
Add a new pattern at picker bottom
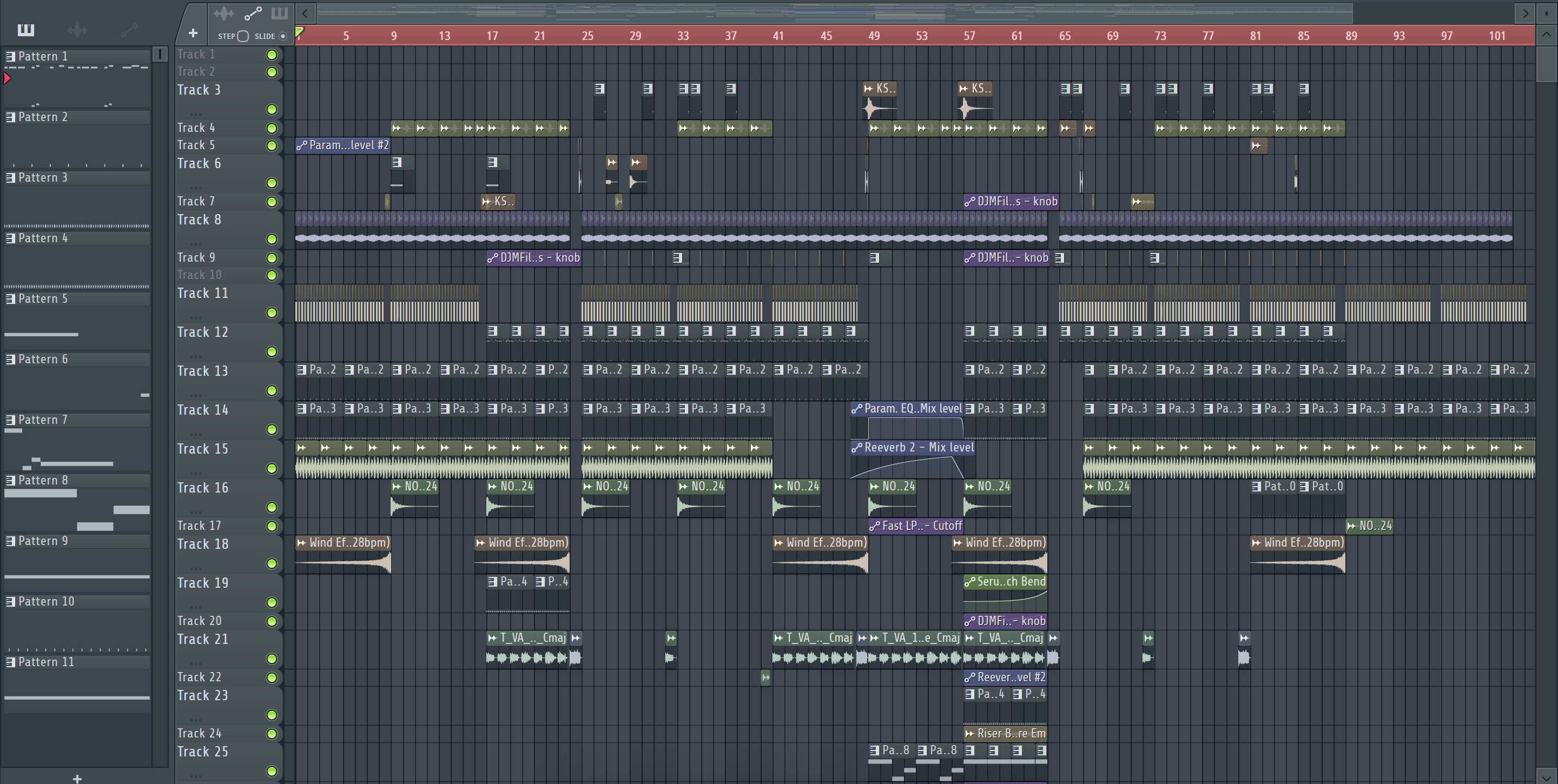(77, 778)
